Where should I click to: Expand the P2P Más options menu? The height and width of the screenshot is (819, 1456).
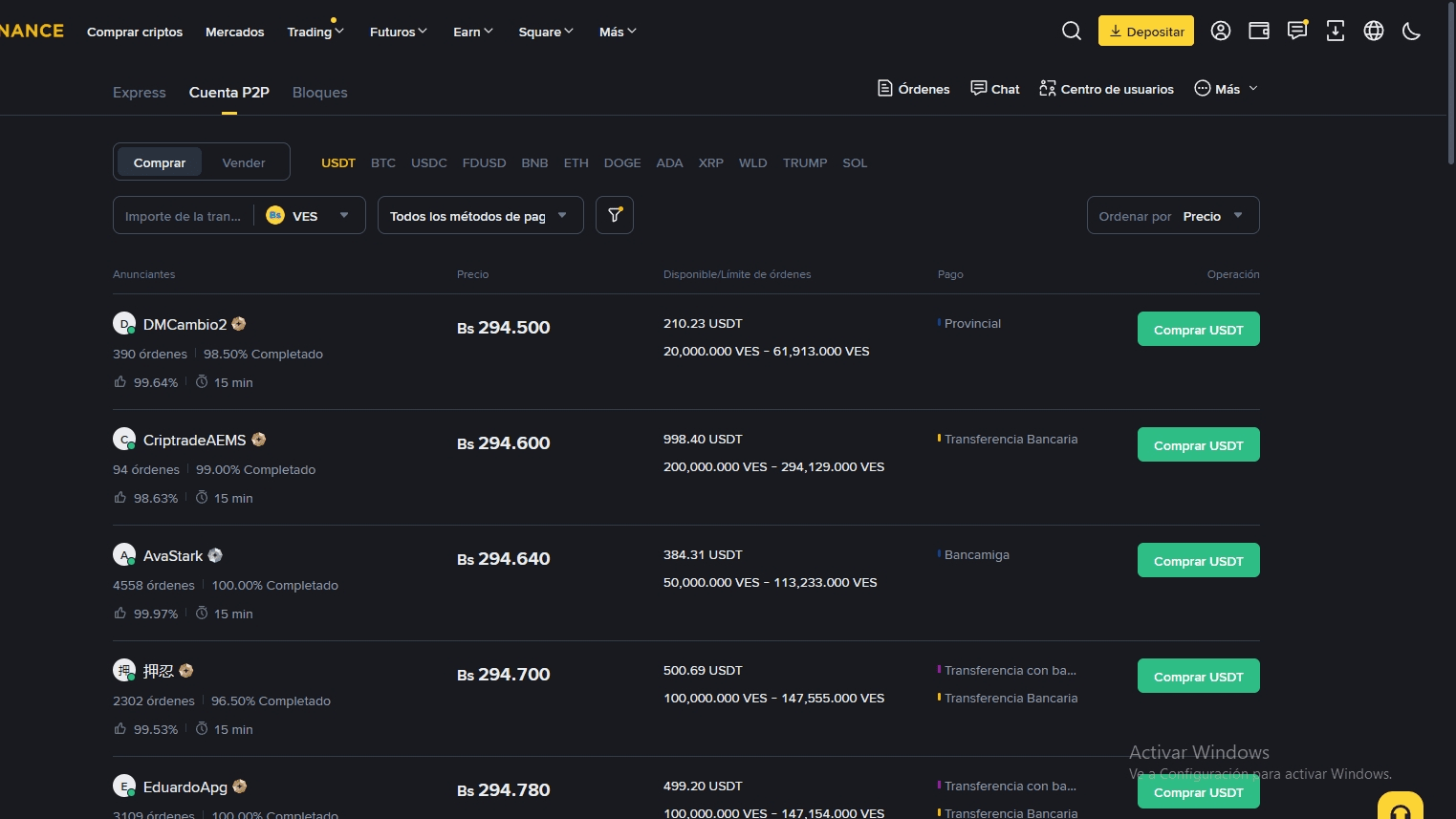pyautogui.click(x=1227, y=89)
